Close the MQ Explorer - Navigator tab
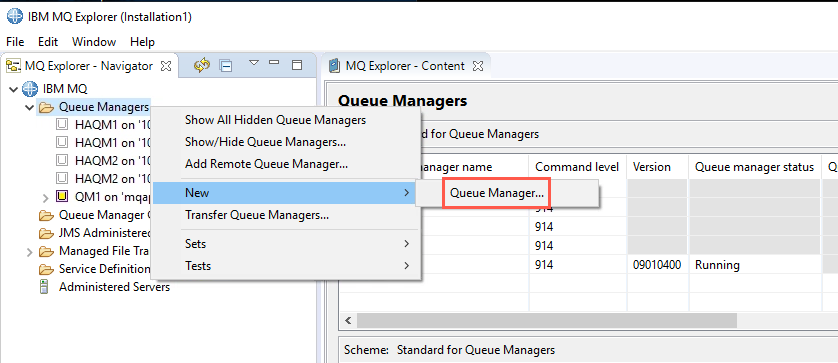The height and width of the screenshot is (363, 838). (166, 66)
